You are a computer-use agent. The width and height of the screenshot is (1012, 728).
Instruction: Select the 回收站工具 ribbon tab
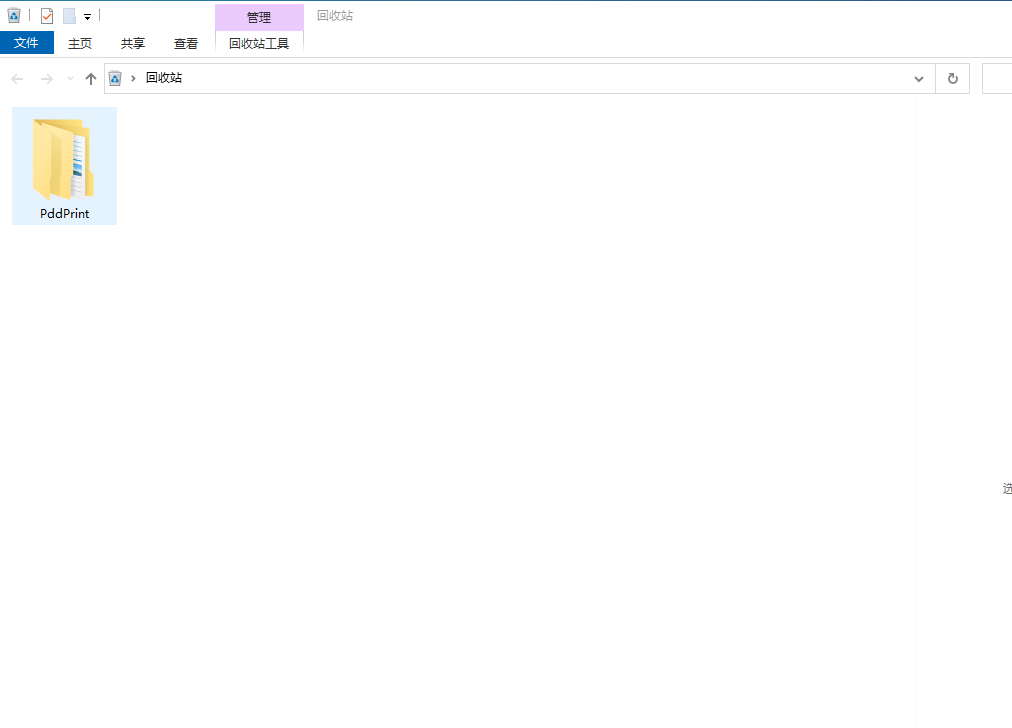[x=259, y=43]
